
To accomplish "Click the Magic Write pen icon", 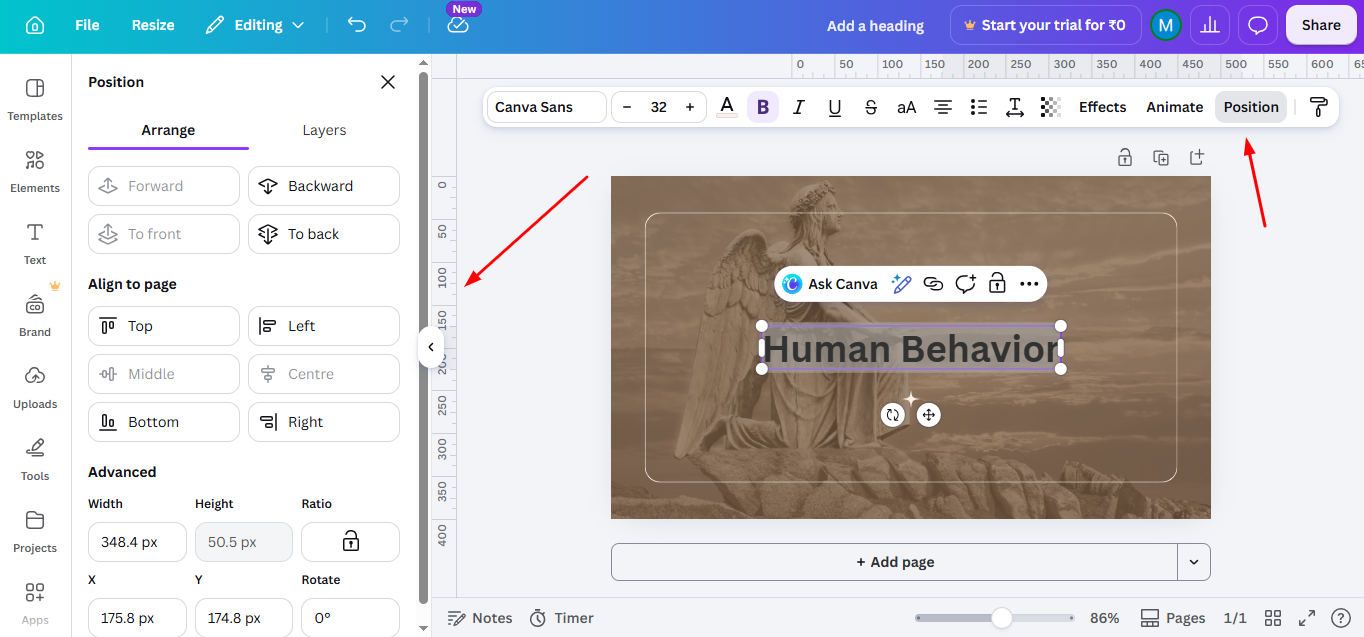I will (901, 284).
